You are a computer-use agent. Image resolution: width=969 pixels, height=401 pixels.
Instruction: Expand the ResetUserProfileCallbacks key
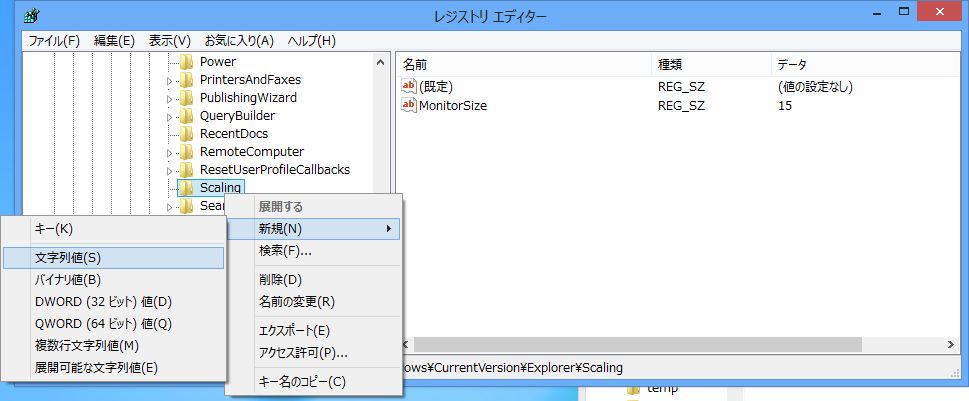click(x=169, y=170)
